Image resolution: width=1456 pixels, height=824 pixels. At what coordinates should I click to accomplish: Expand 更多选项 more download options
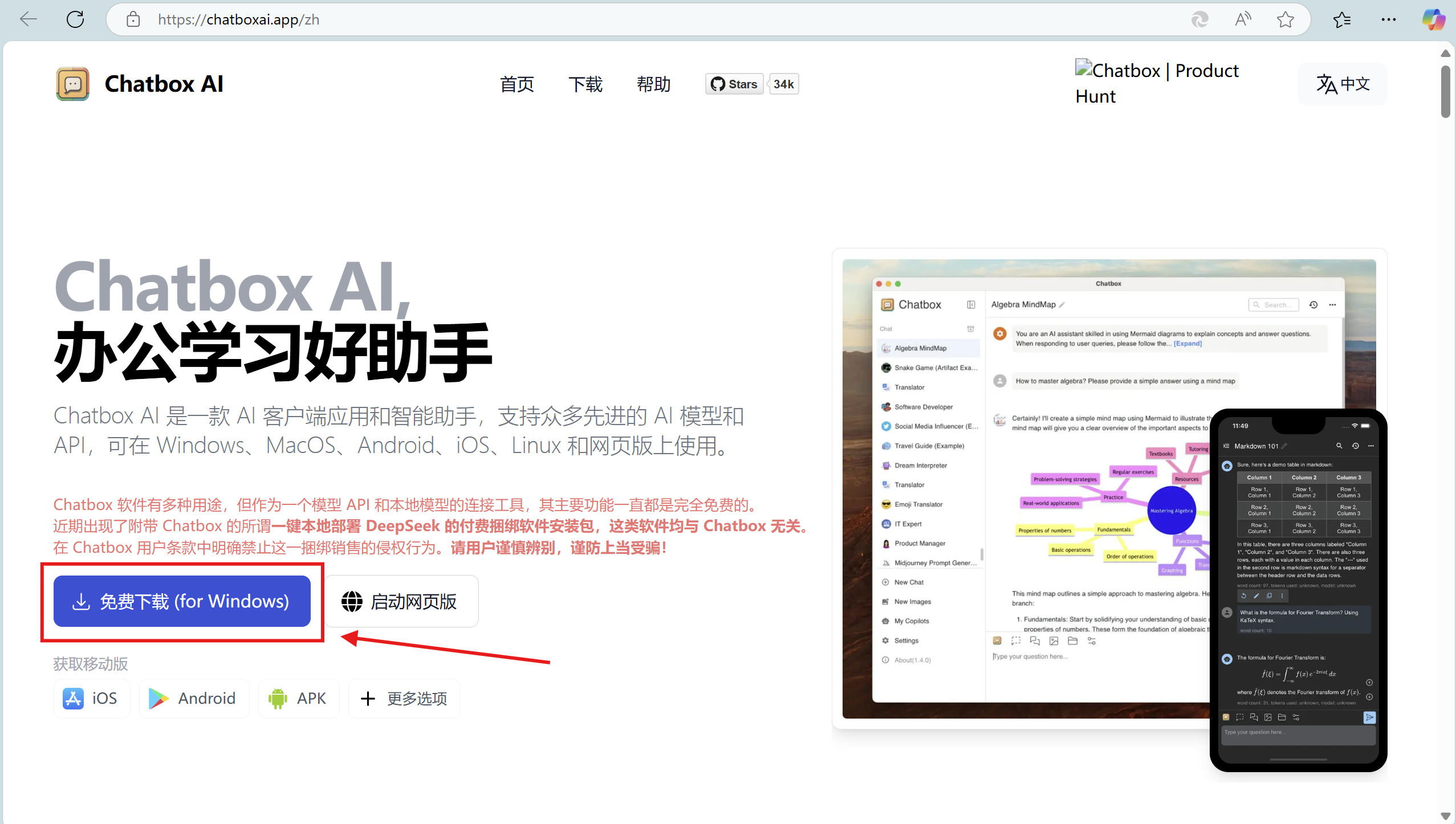tap(404, 698)
